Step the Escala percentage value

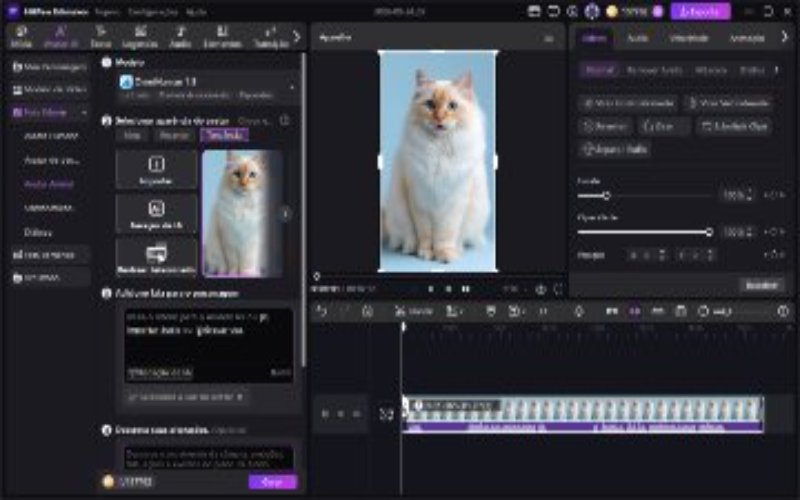click(749, 195)
